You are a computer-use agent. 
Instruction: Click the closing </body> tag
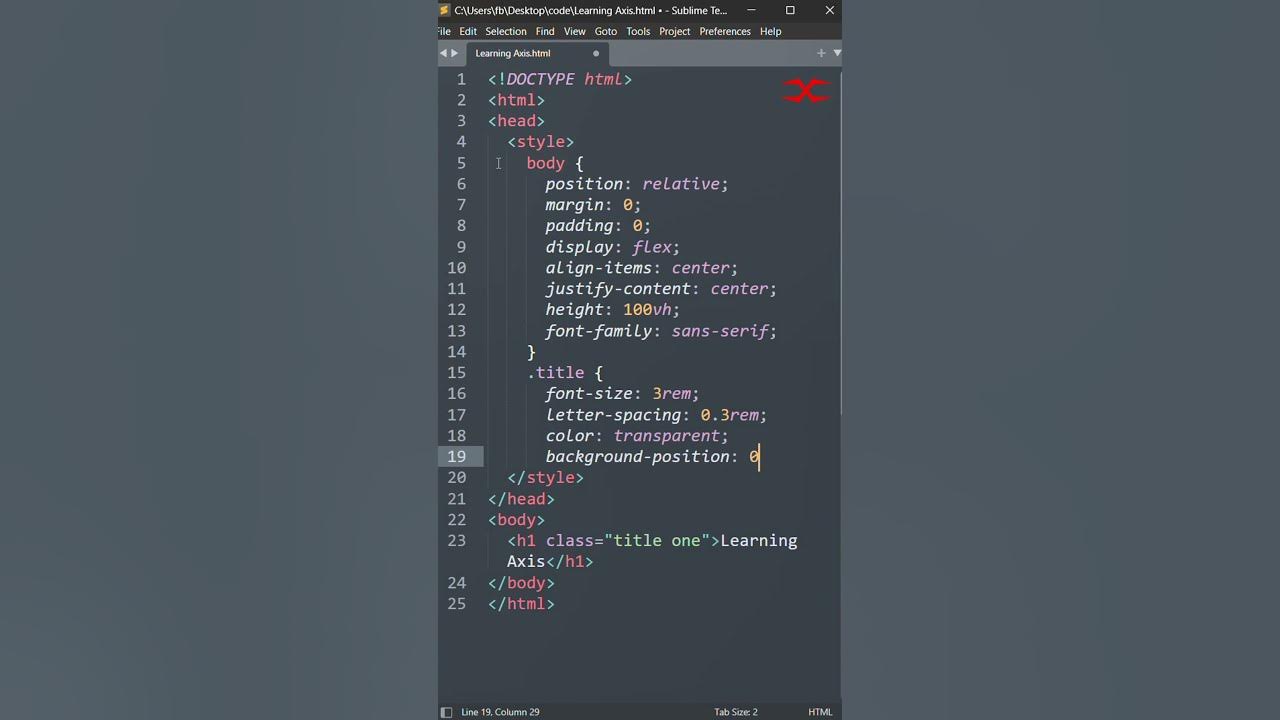pyautogui.click(x=521, y=583)
